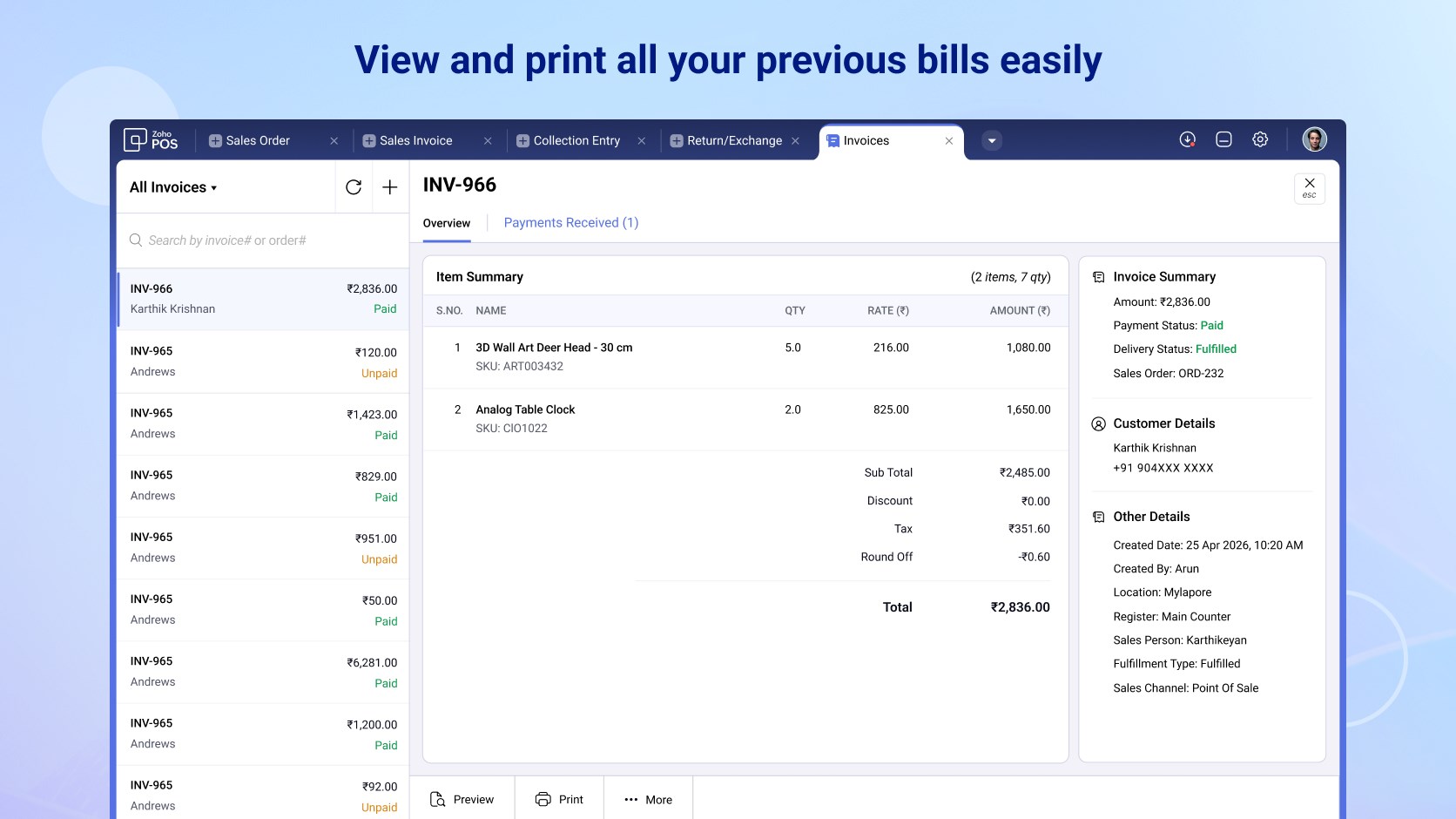Select the ₹829.00 paid invoice
This screenshot has width=1456, height=819.
[x=263, y=486]
